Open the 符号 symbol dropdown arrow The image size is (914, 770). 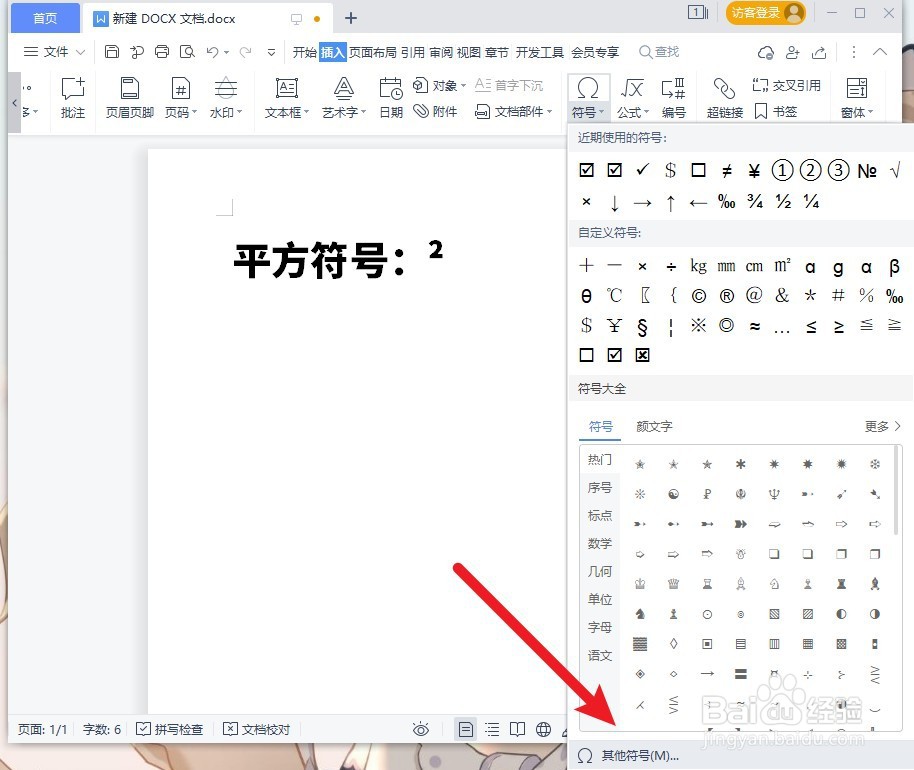pyautogui.click(x=601, y=111)
